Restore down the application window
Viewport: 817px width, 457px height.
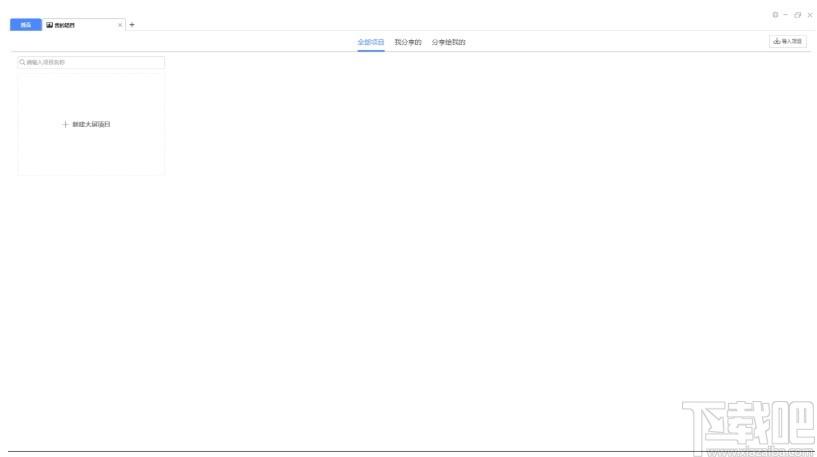[x=797, y=15]
